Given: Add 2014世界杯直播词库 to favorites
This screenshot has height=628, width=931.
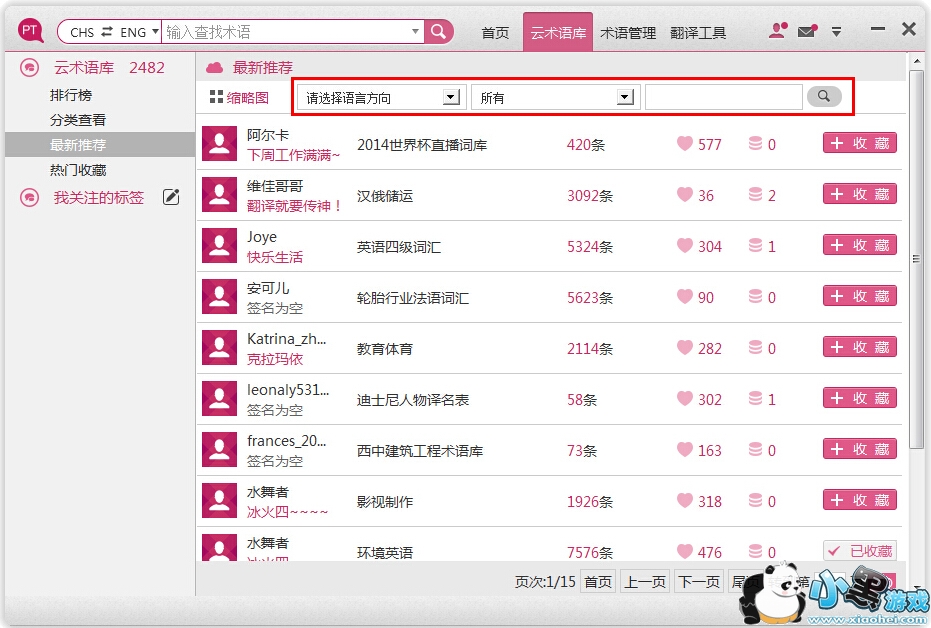Looking at the screenshot, I should 859,143.
